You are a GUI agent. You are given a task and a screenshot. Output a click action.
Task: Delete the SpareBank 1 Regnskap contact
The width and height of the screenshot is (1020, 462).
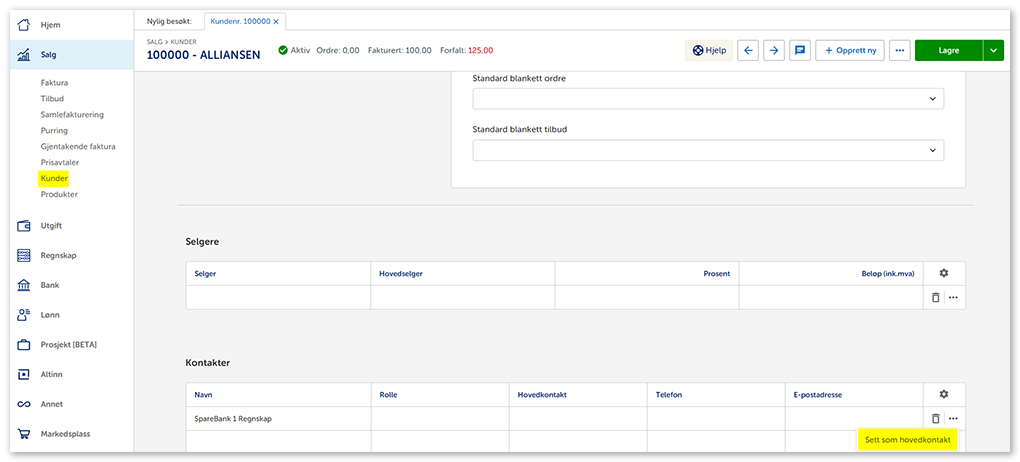pyautogui.click(x=935, y=419)
